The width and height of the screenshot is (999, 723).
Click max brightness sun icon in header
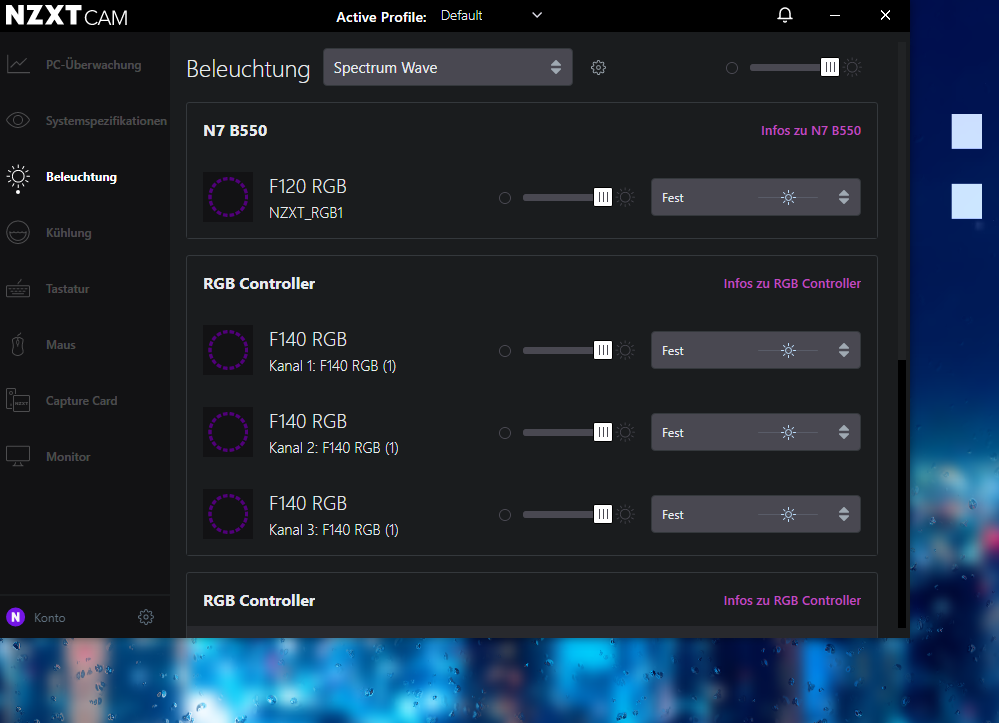pyautogui.click(x=852, y=68)
